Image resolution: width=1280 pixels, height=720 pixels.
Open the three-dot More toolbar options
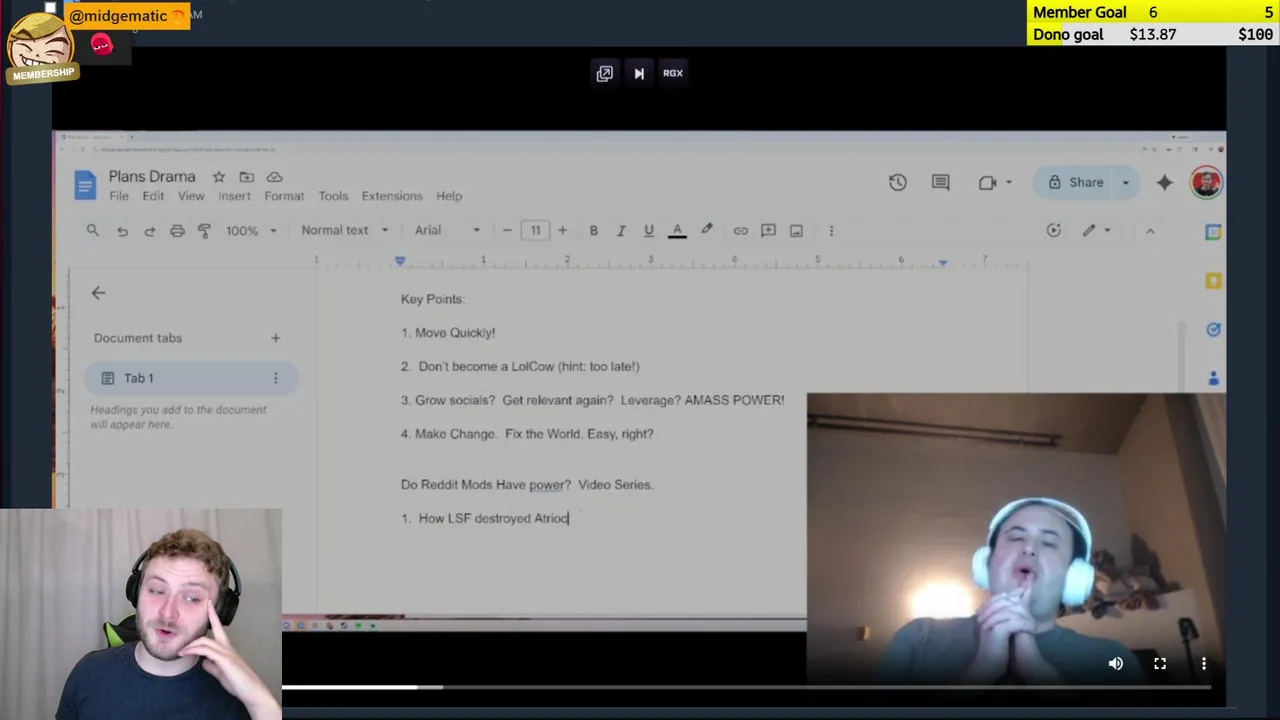(831, 230)
